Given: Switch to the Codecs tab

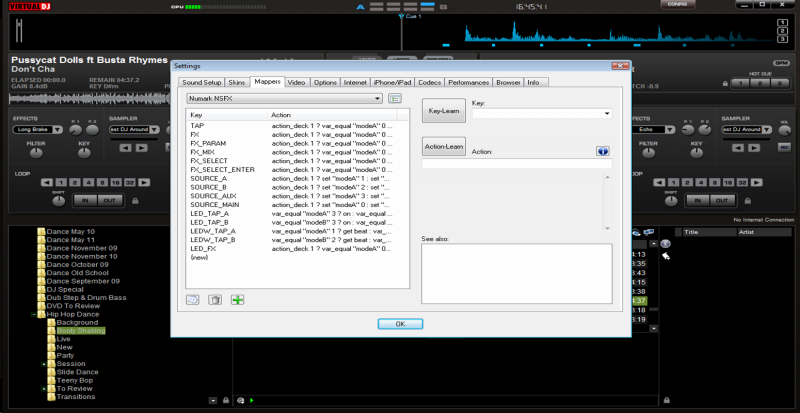Looking at the screenshot, I should [429, 82].
